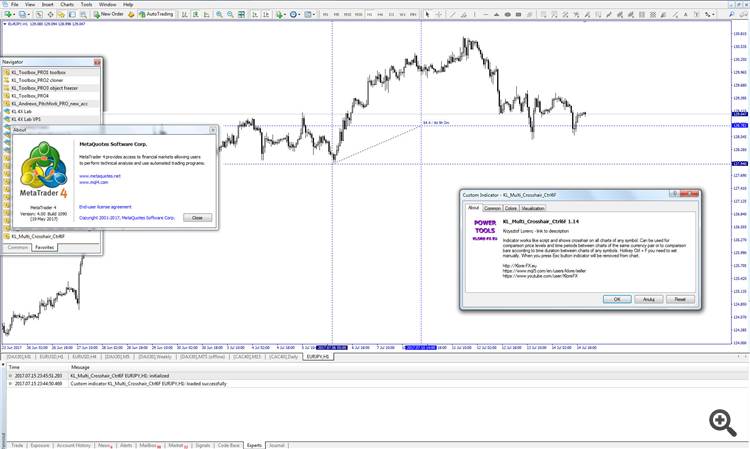Switch to Common tab in indicator dialog
The height and width of the screenshot is (449, 750).
point(492,208)
